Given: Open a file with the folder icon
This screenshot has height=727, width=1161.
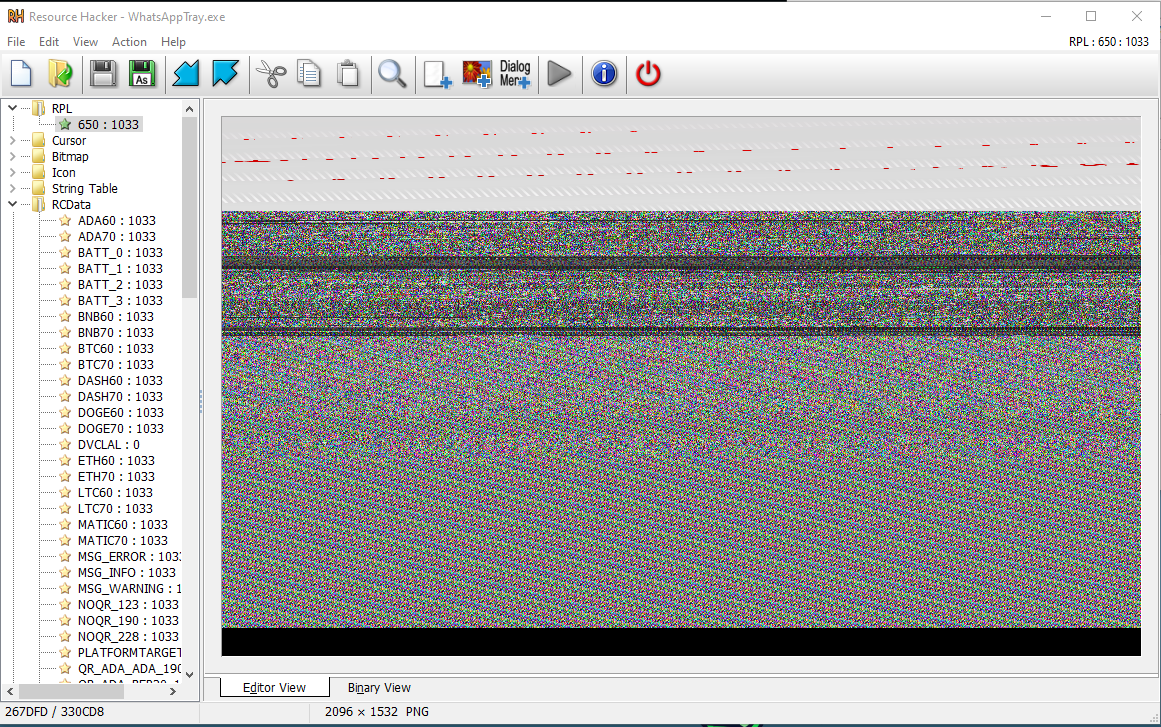Looking at the screenshot, I should pos(60,74).
